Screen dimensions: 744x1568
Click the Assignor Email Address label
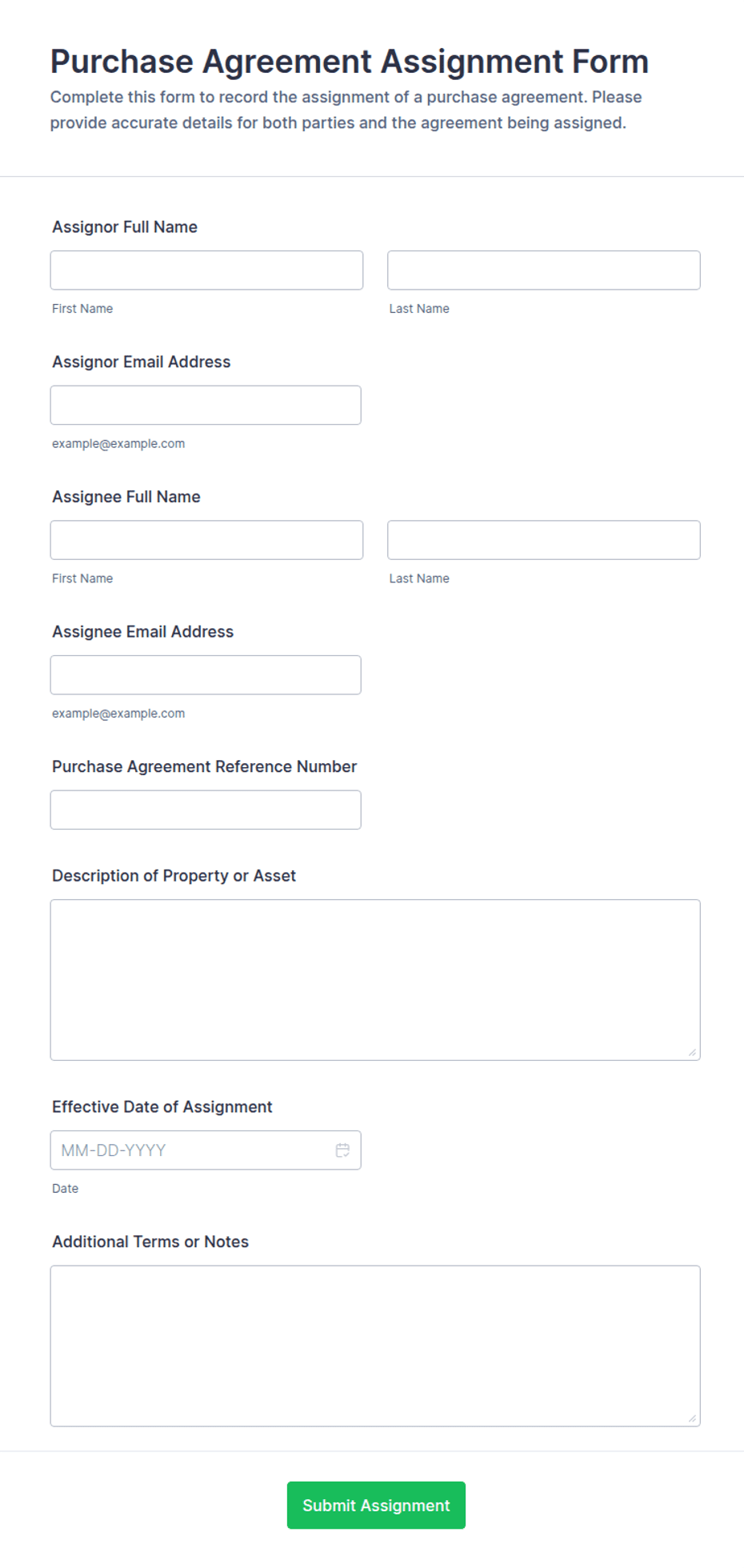click(x=142, y=362)
